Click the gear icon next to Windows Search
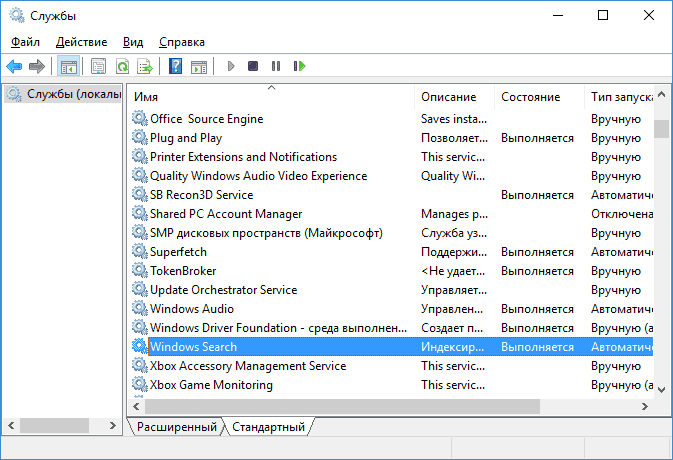 139,346
